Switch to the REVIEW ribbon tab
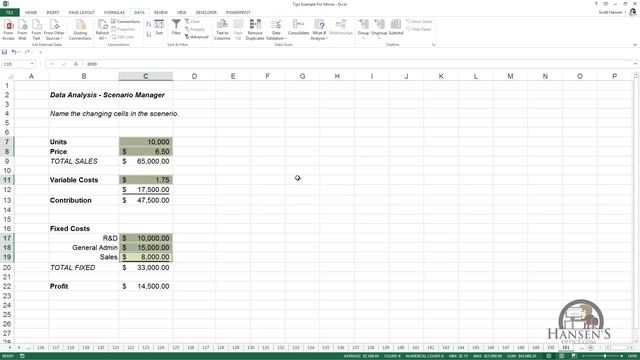640x360 pixels. pos(161,12)
